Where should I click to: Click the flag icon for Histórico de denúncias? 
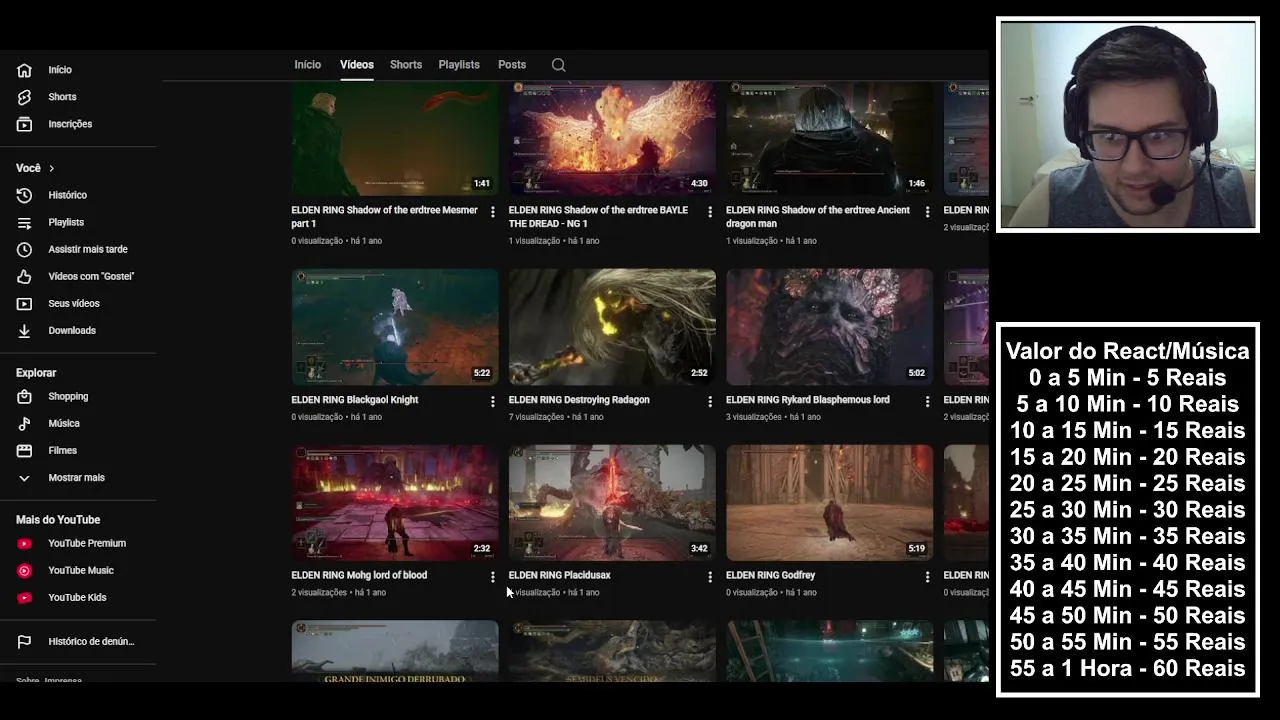click(x=25, y=641)
